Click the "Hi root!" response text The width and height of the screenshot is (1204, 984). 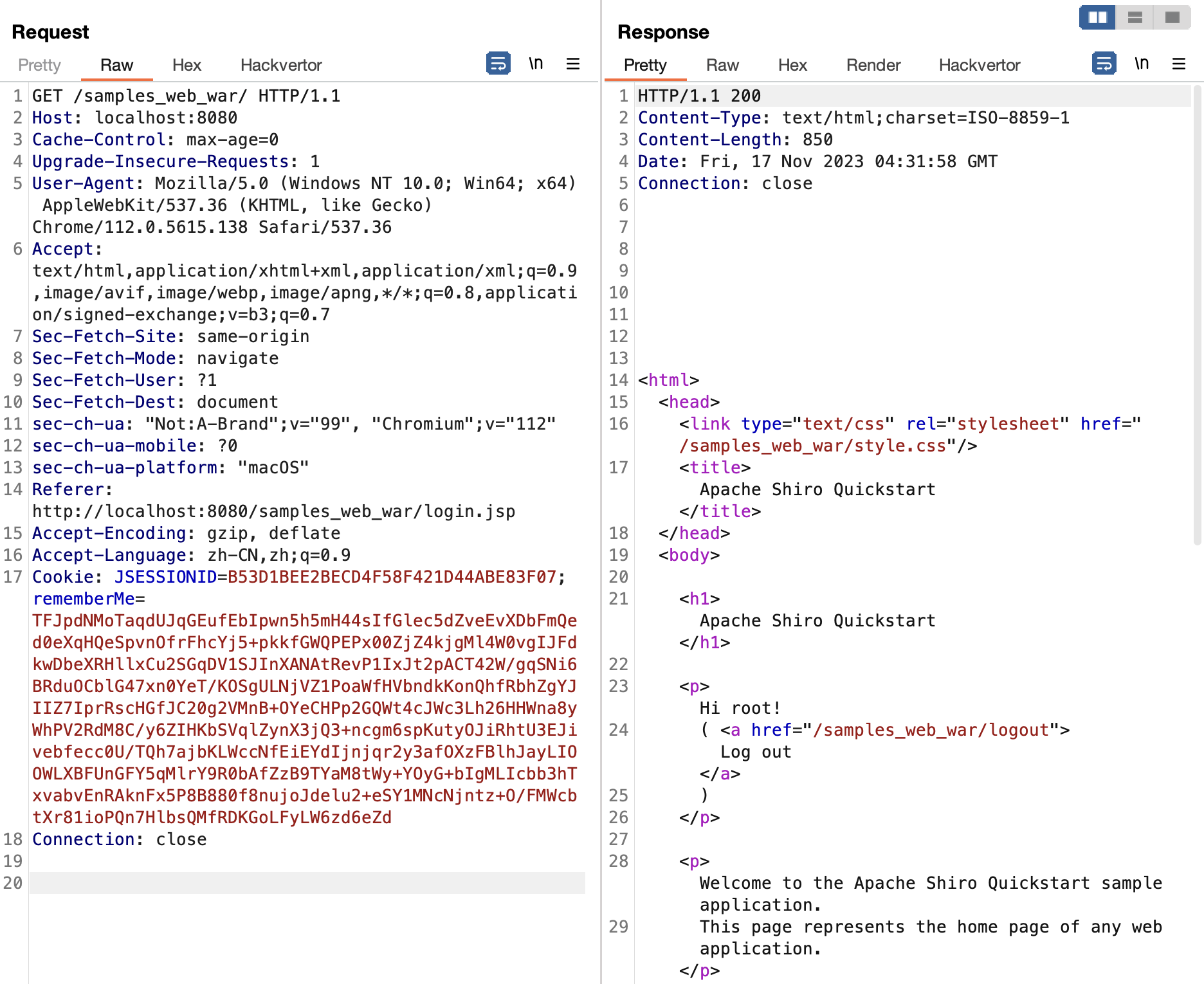(x=741, y=708)
